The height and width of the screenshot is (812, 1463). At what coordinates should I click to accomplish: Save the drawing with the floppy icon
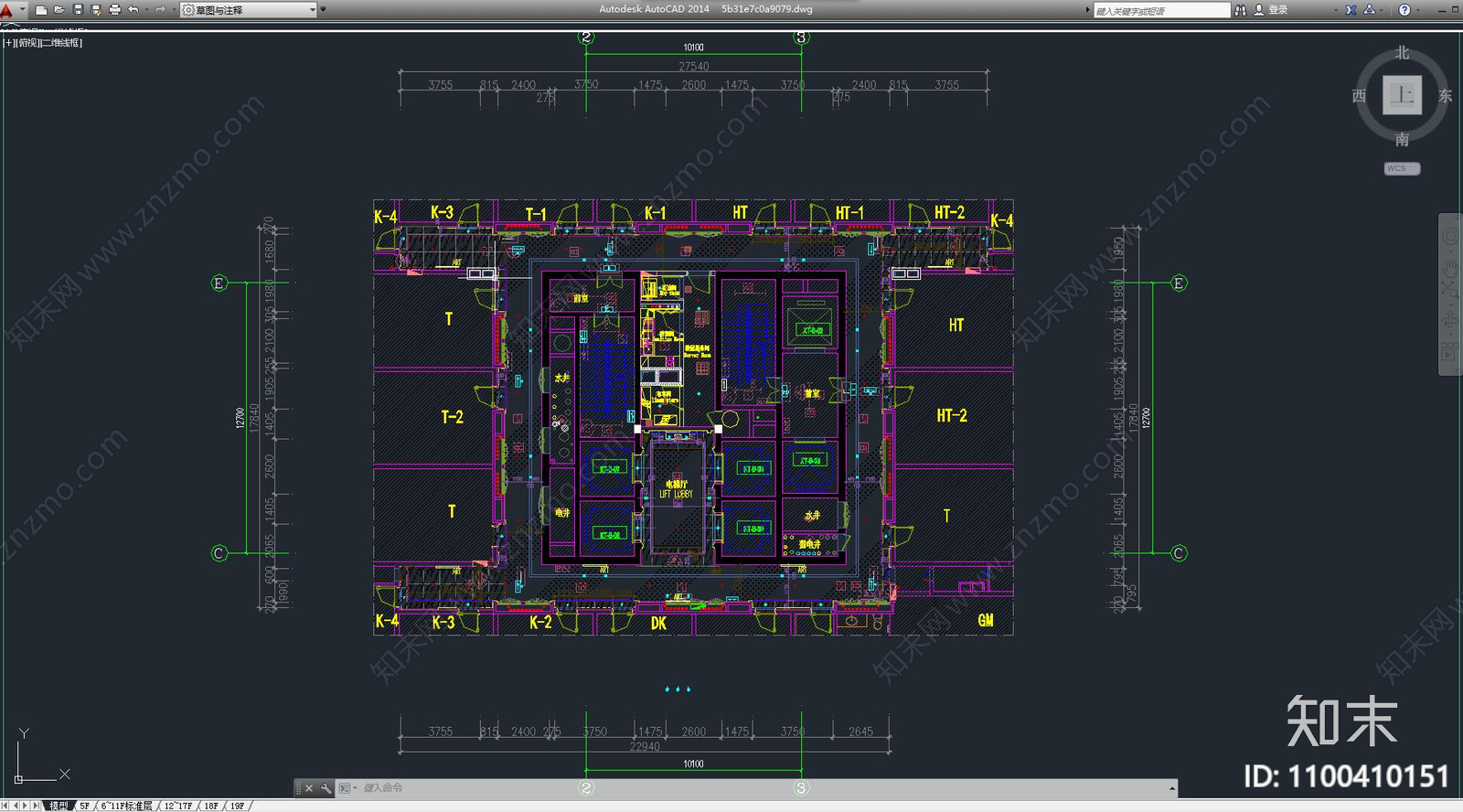click(78, 10)
